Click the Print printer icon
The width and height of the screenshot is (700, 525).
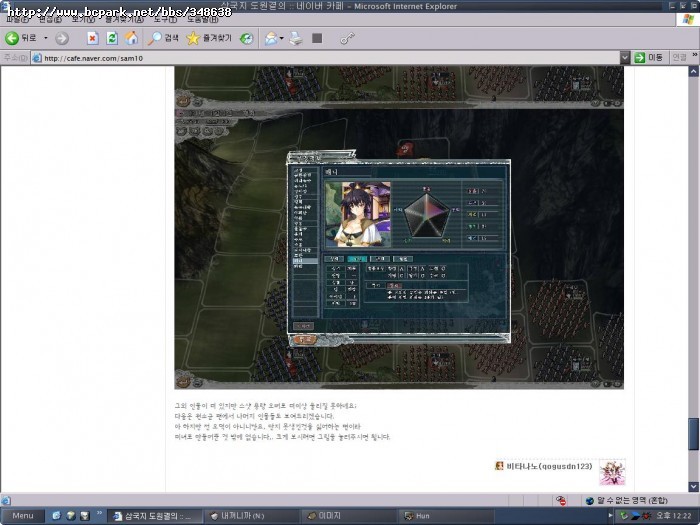[x=296, y=39]
